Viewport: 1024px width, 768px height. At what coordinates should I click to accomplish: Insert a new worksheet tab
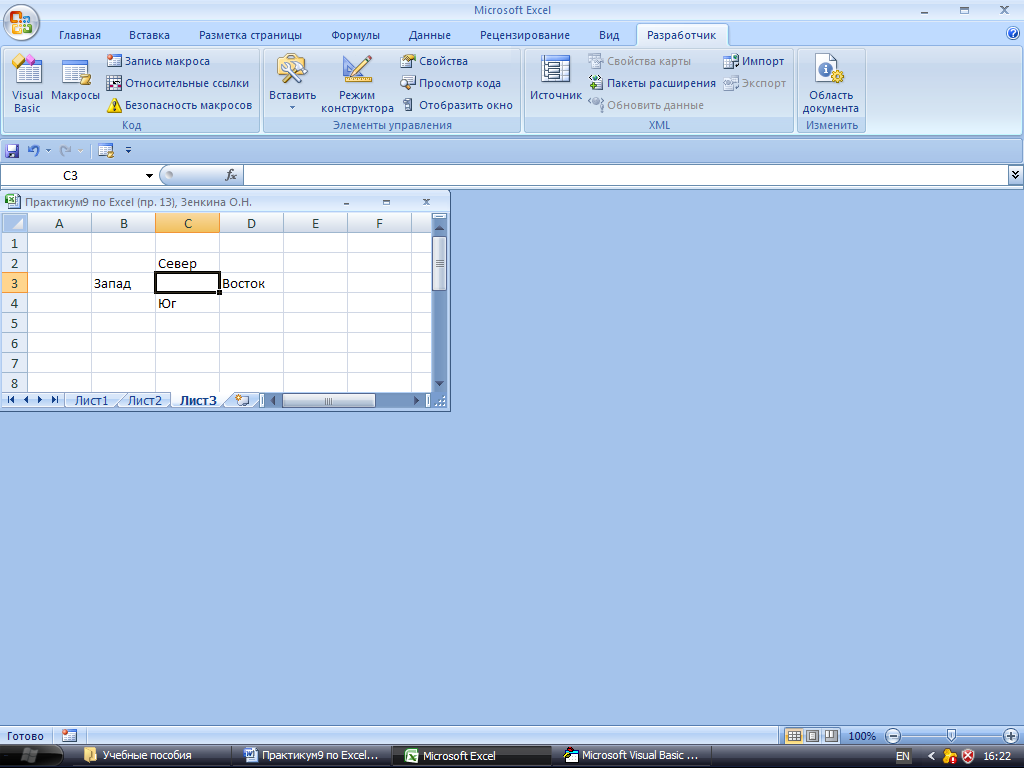(x=242, y=400)
